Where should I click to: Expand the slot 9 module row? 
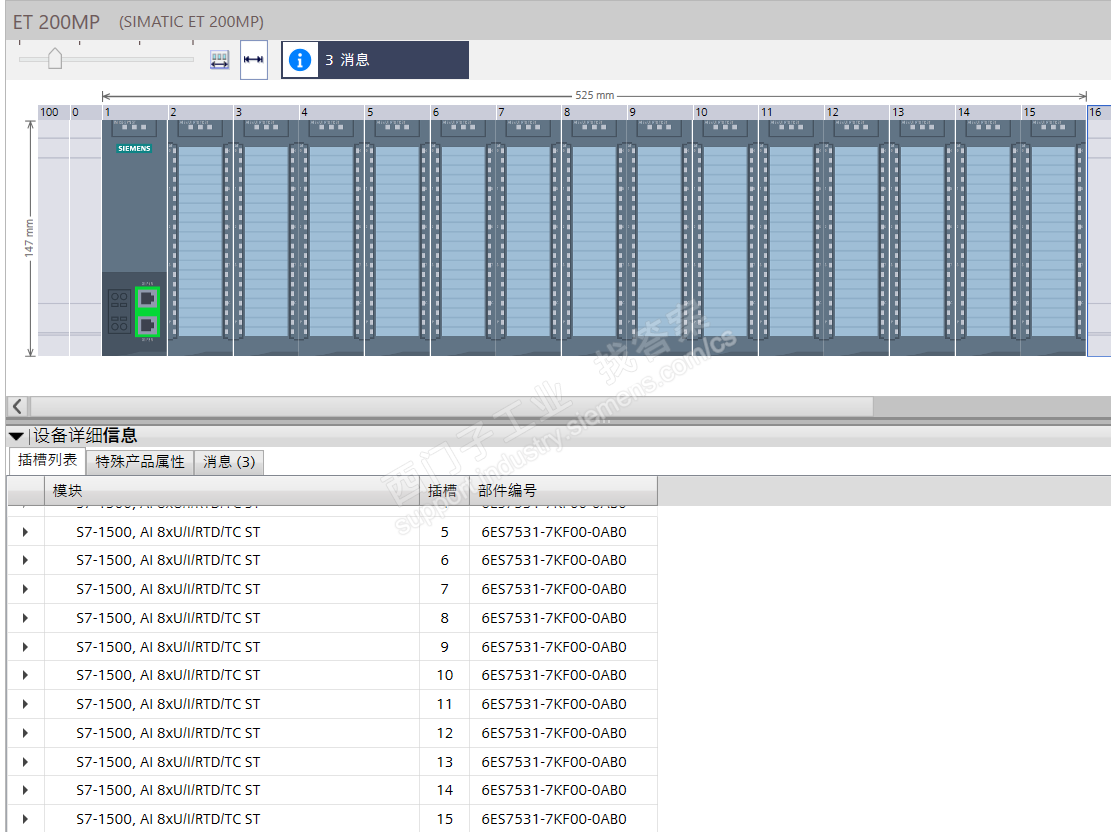click(26, 647)
